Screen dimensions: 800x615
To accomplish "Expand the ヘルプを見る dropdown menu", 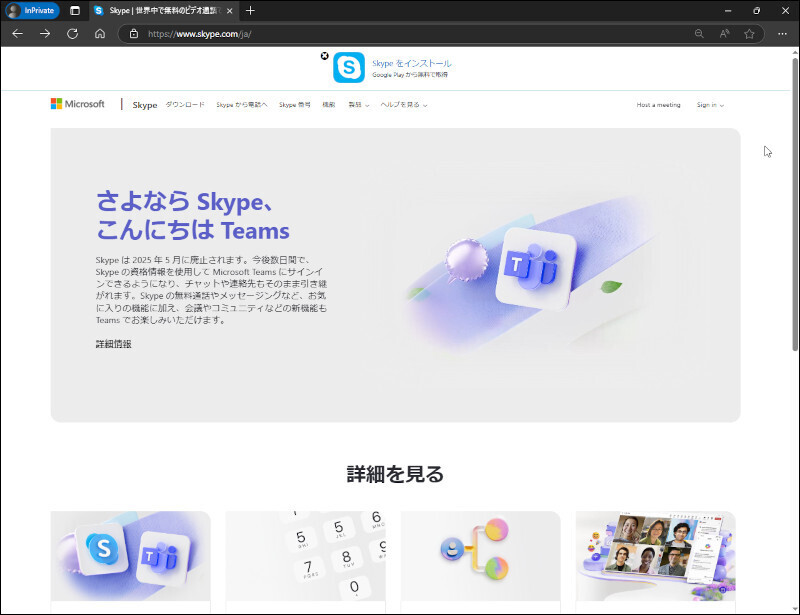I will 404,105.
